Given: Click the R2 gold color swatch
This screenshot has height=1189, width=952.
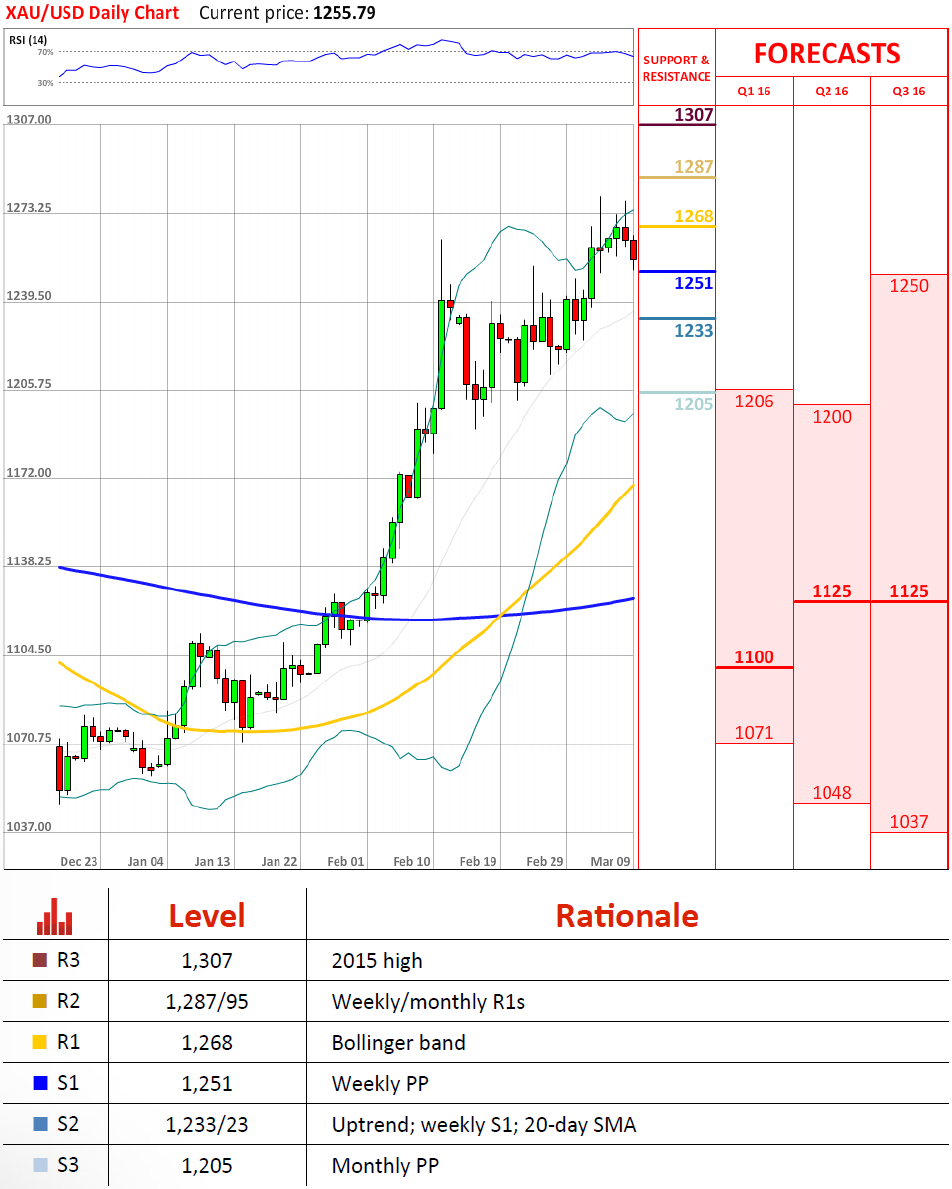Looking at the screenshot, I should [40, 1002].
